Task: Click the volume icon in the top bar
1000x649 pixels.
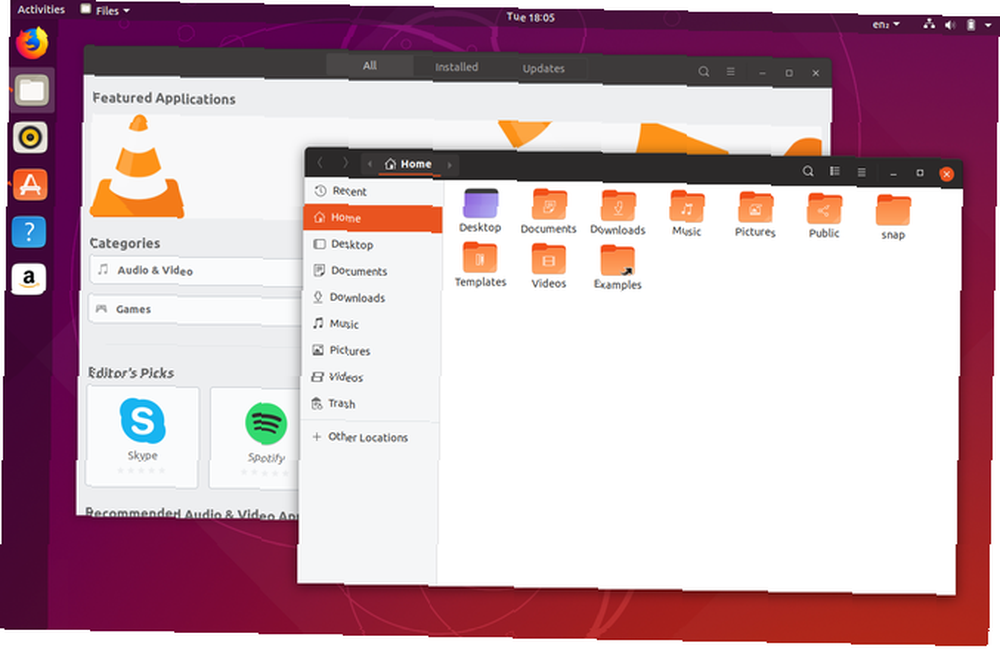Action: 950,25
